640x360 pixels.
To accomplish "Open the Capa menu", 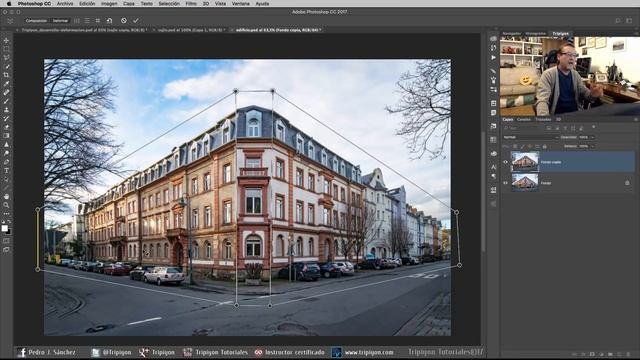I will [129, 3].
